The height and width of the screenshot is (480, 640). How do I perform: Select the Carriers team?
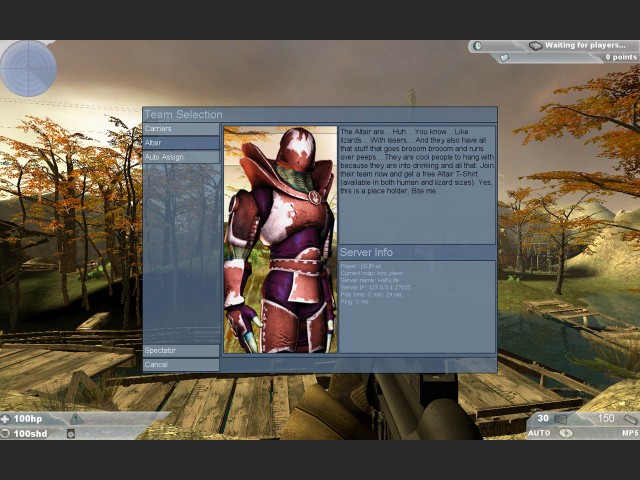point(181,129)
